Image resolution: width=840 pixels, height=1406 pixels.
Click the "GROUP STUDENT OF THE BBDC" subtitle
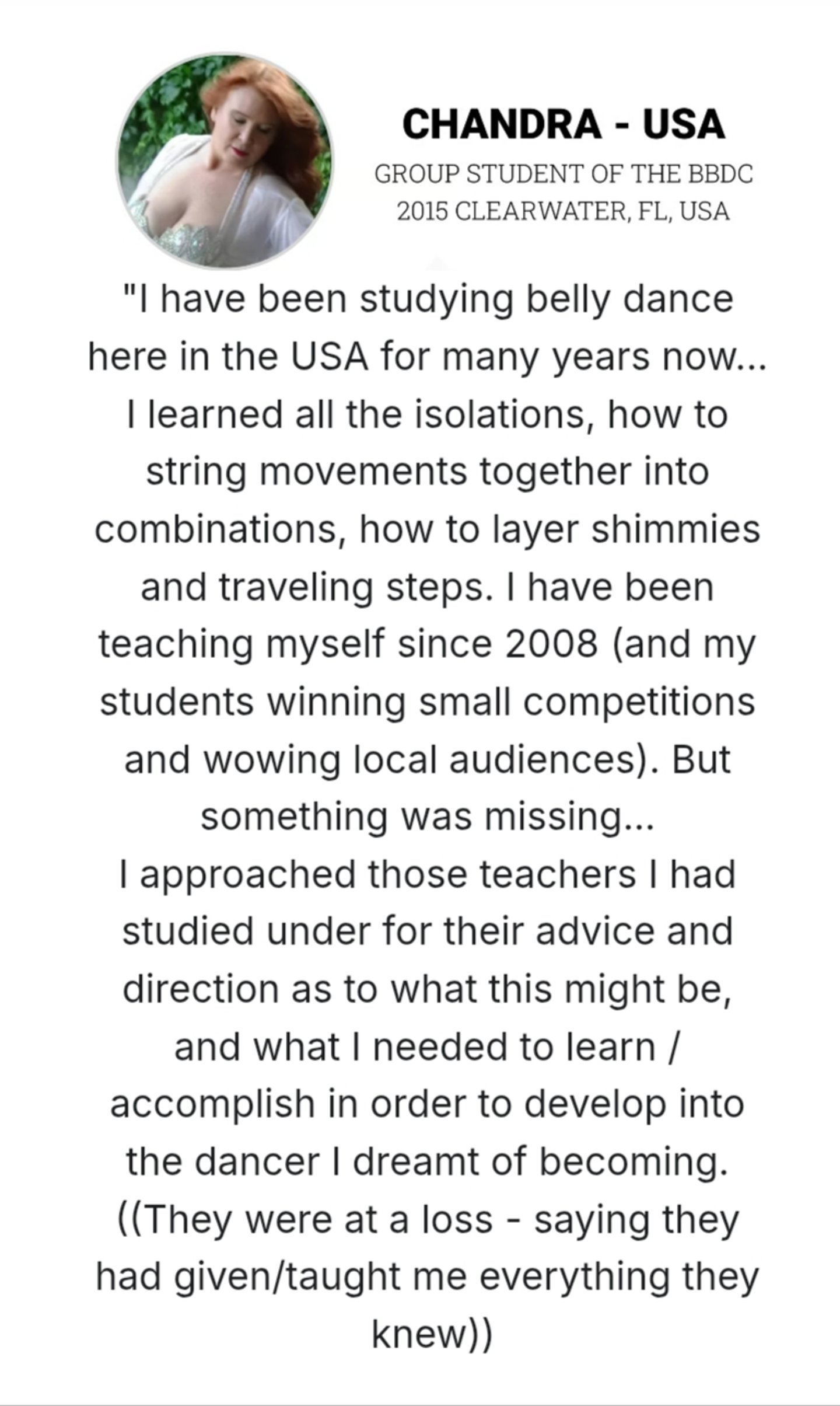563,174
